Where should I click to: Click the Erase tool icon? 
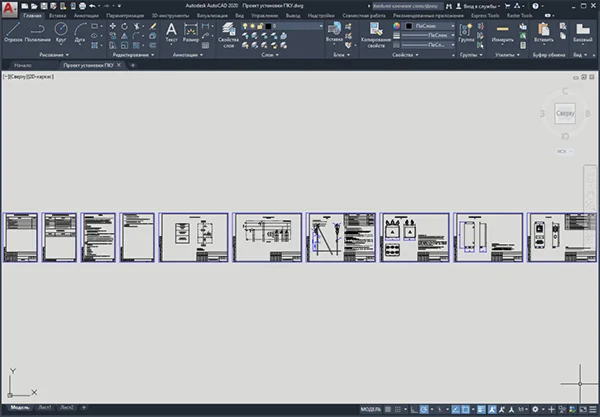click(x=153, y=26)
